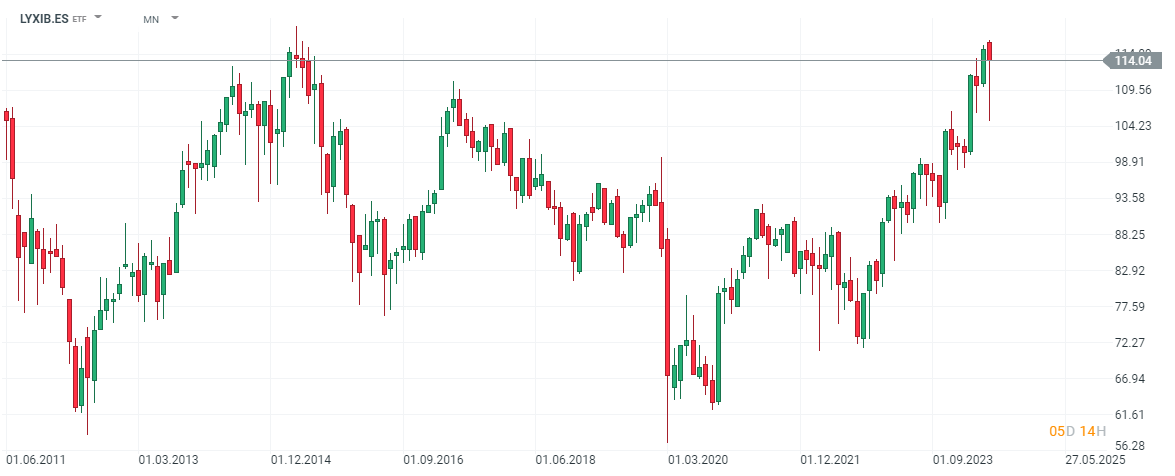Expand the MN timeframe dropdown arrow
Image resolution: width=1175 pixels, height=476 pixels.
[175, 18]
